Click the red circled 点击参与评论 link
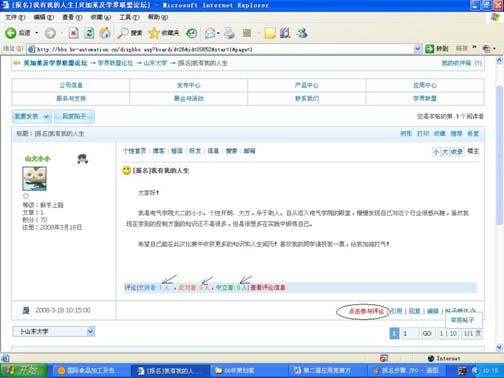 pos(366,311)
